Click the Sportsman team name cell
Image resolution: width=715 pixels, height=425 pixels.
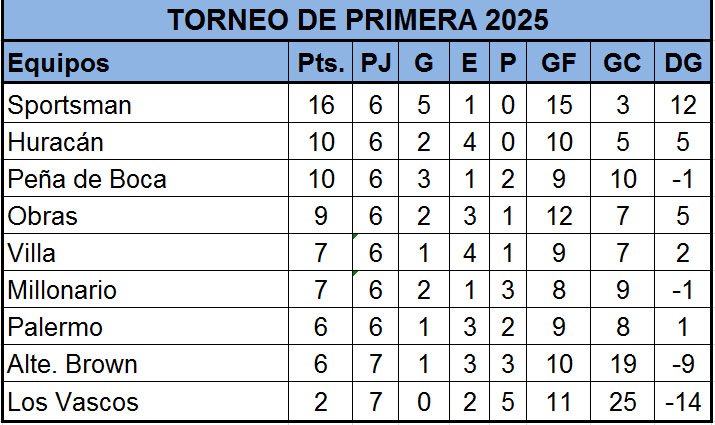pyautogui.click(x=146, y=104)
